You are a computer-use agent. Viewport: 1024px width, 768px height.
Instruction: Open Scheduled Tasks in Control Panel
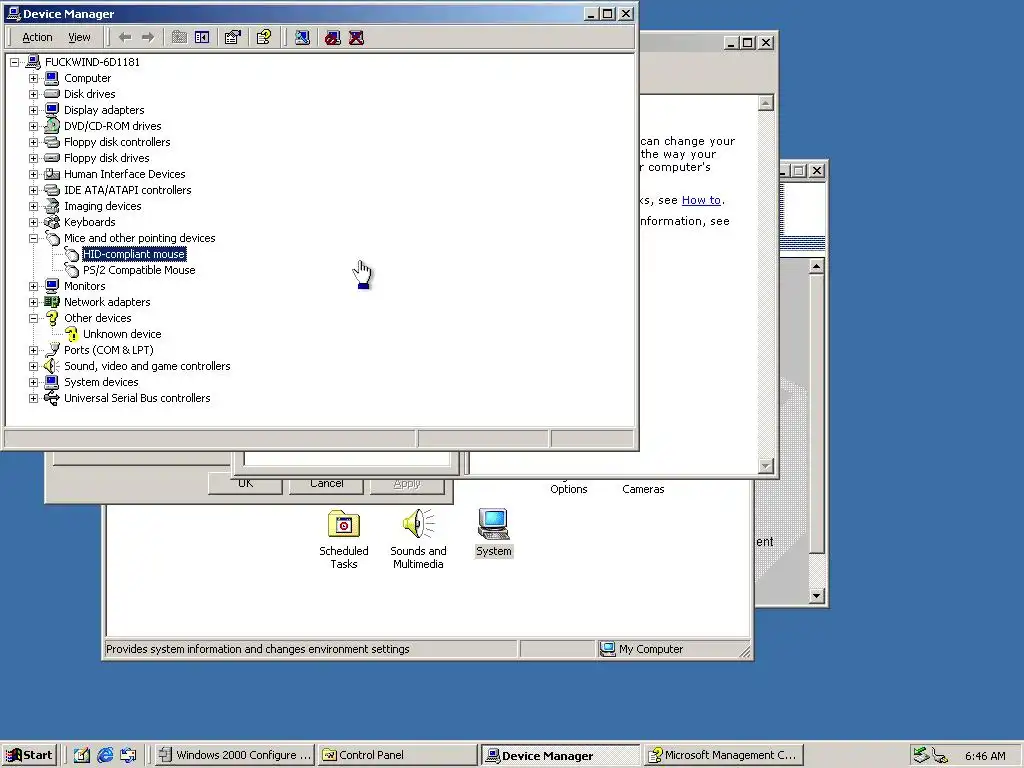coord(344,539)
